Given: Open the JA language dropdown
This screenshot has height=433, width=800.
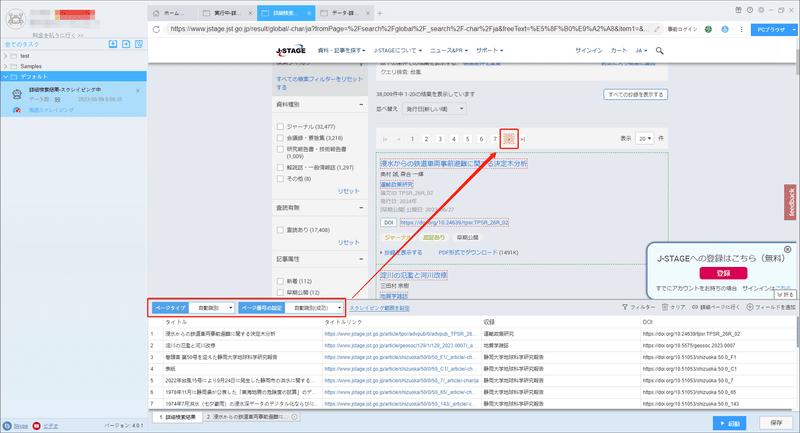Looking at the screenshot, I should (x=641, y=50).
